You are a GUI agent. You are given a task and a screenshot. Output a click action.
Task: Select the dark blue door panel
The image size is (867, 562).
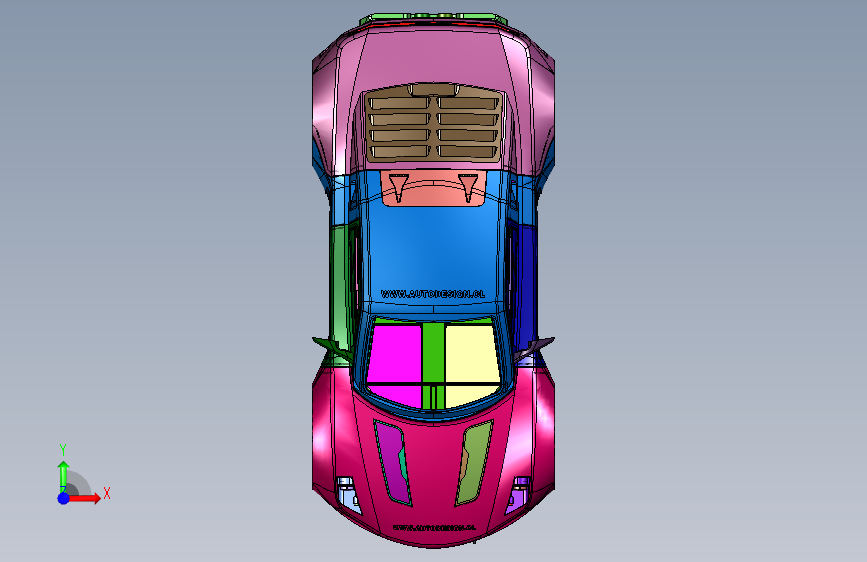[x=526, y=288]
